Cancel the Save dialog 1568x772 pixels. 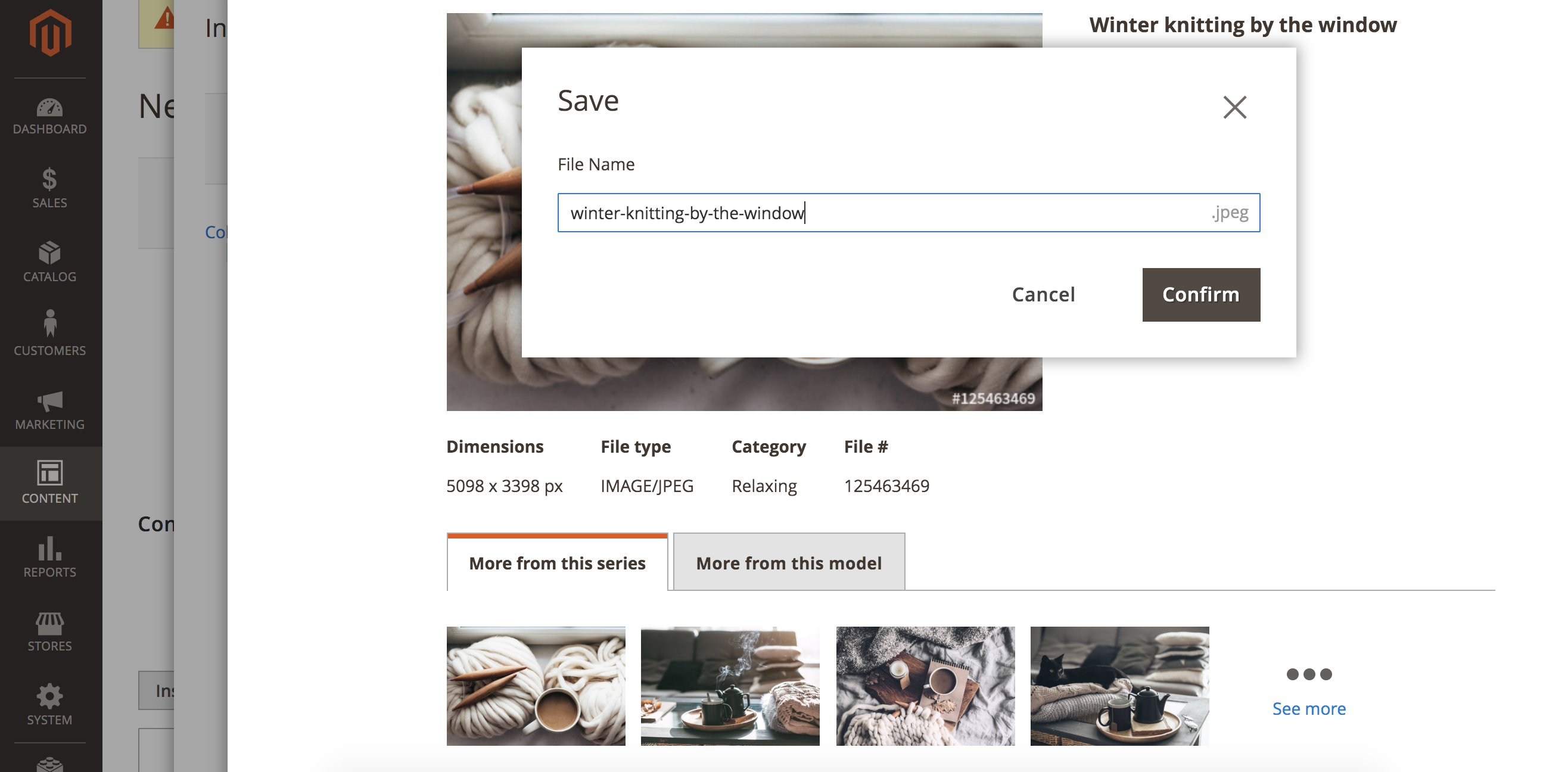click(1043, 295)
